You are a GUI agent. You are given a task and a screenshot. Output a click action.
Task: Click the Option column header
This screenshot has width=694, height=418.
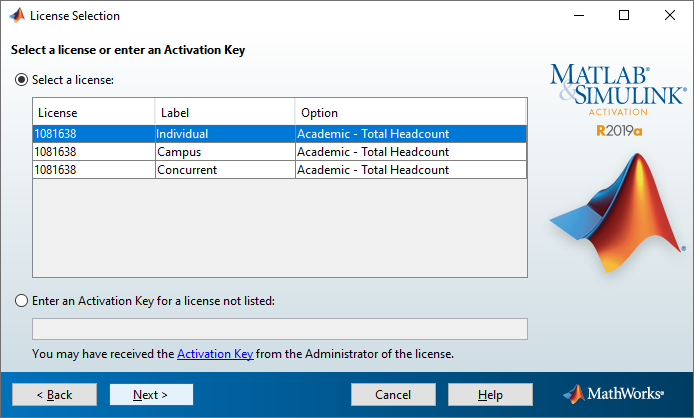click(410, 112)
